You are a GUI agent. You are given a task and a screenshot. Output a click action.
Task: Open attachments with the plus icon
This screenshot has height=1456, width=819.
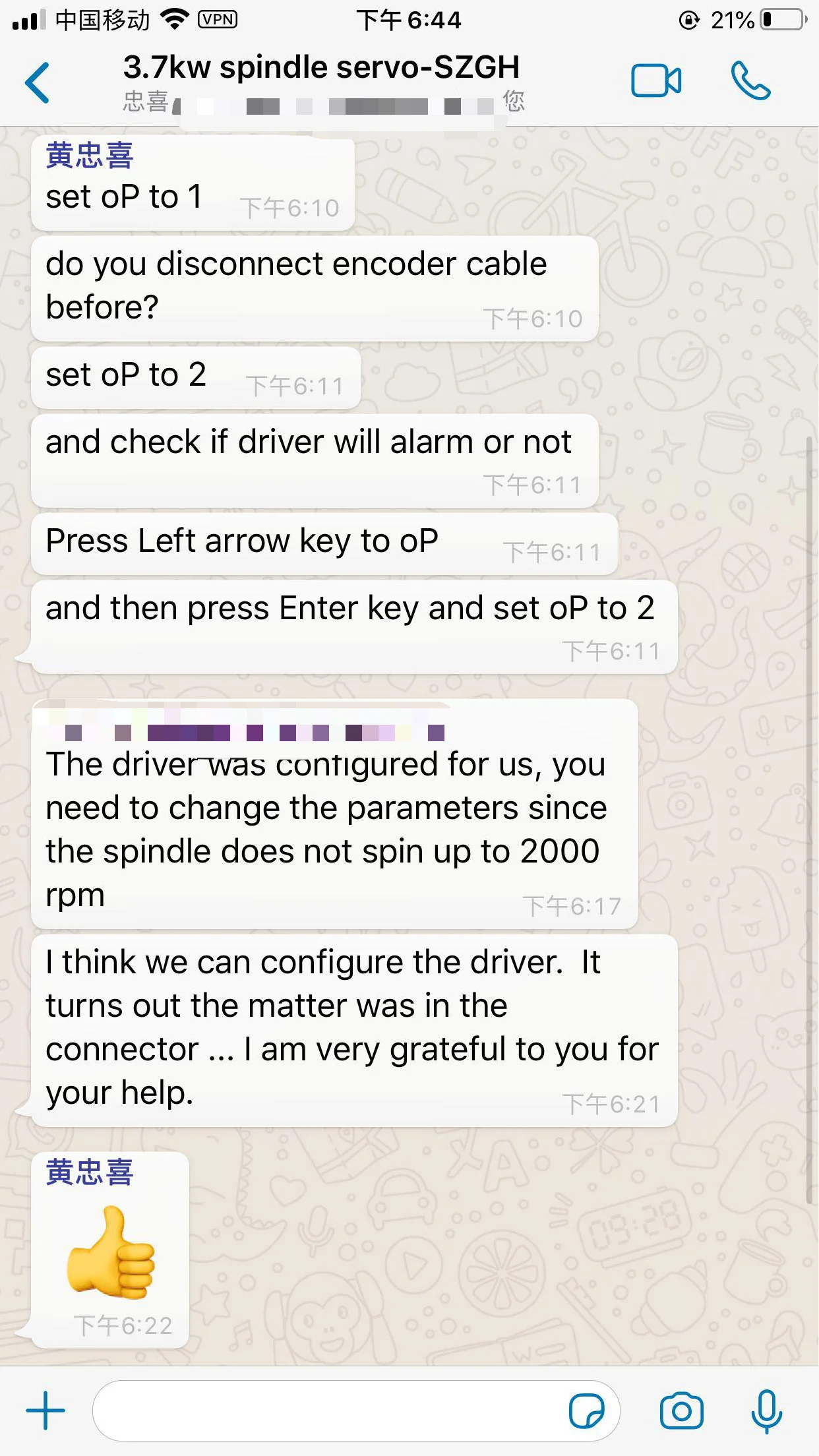[45, 1410]
